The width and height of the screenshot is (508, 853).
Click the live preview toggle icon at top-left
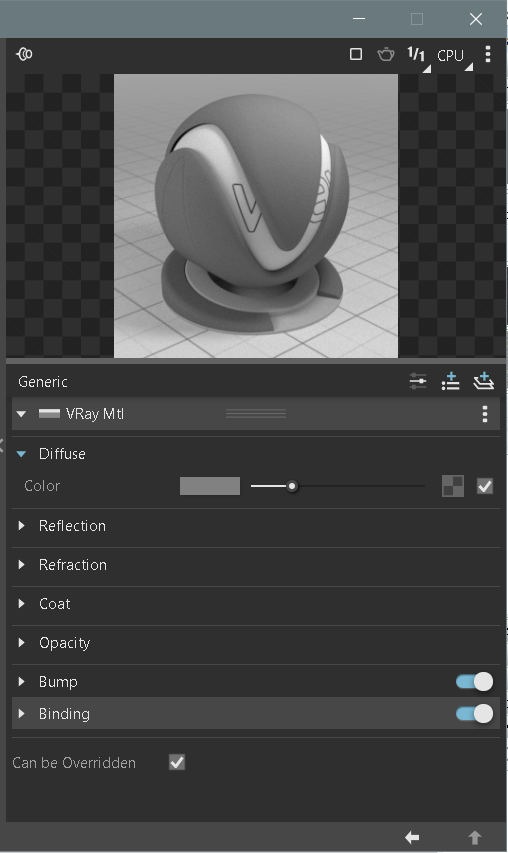point(24,54)
